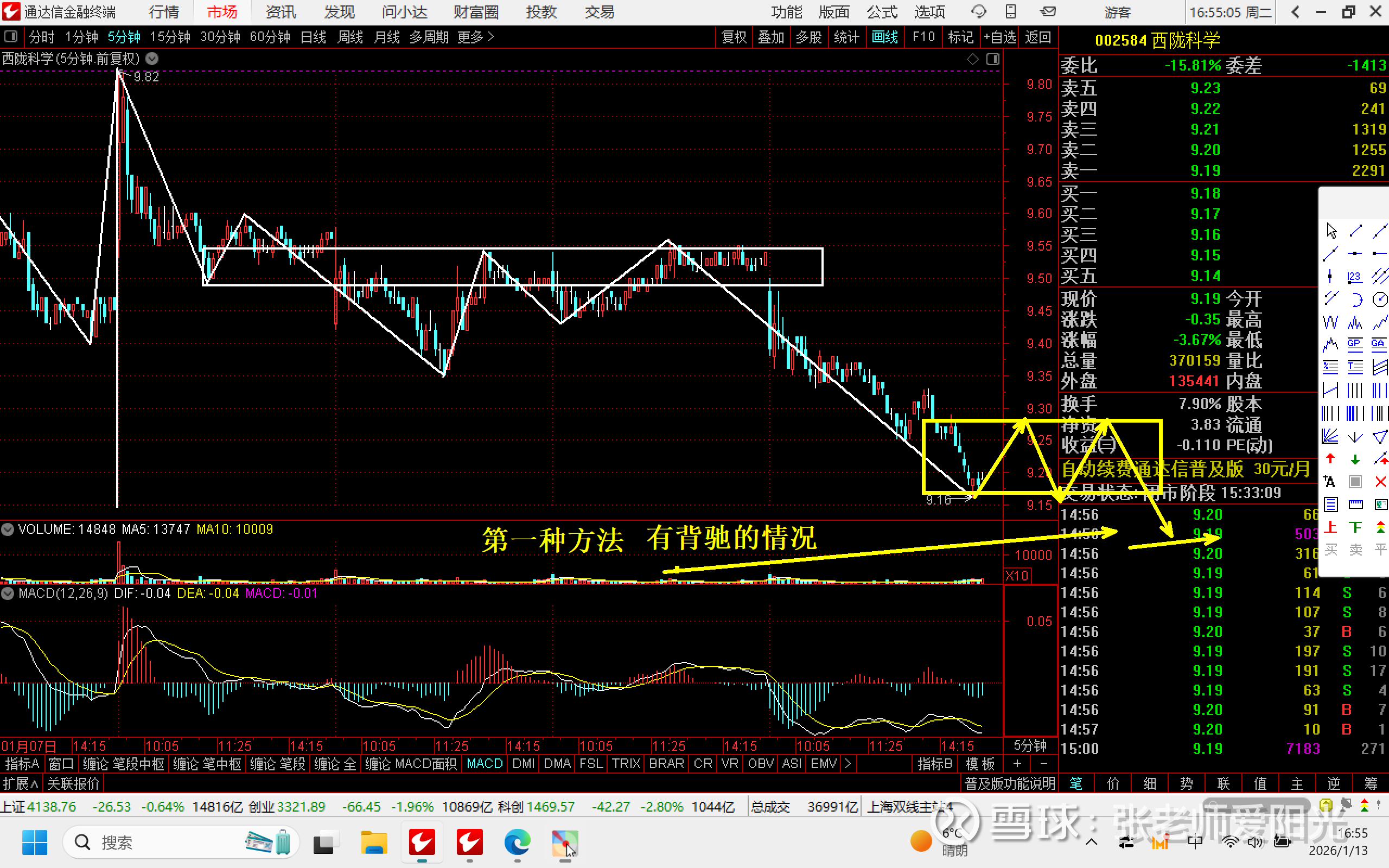Expand the MACD indicator settings arrow
The image size is (1389, 868).
click(x=8, y=593)
